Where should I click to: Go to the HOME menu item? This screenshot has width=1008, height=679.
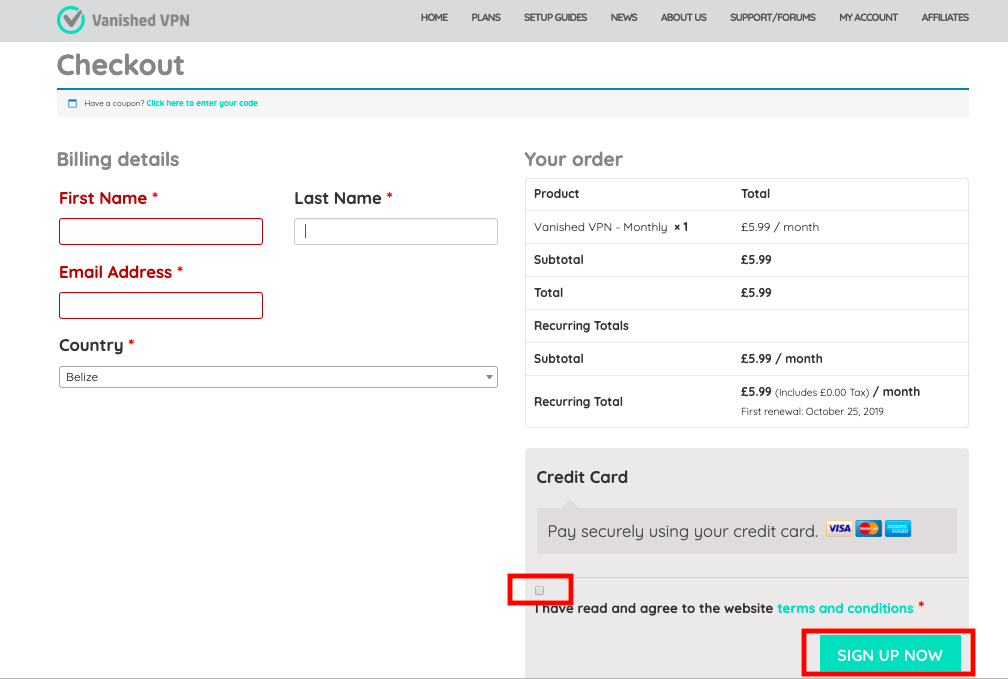point(435,17)
